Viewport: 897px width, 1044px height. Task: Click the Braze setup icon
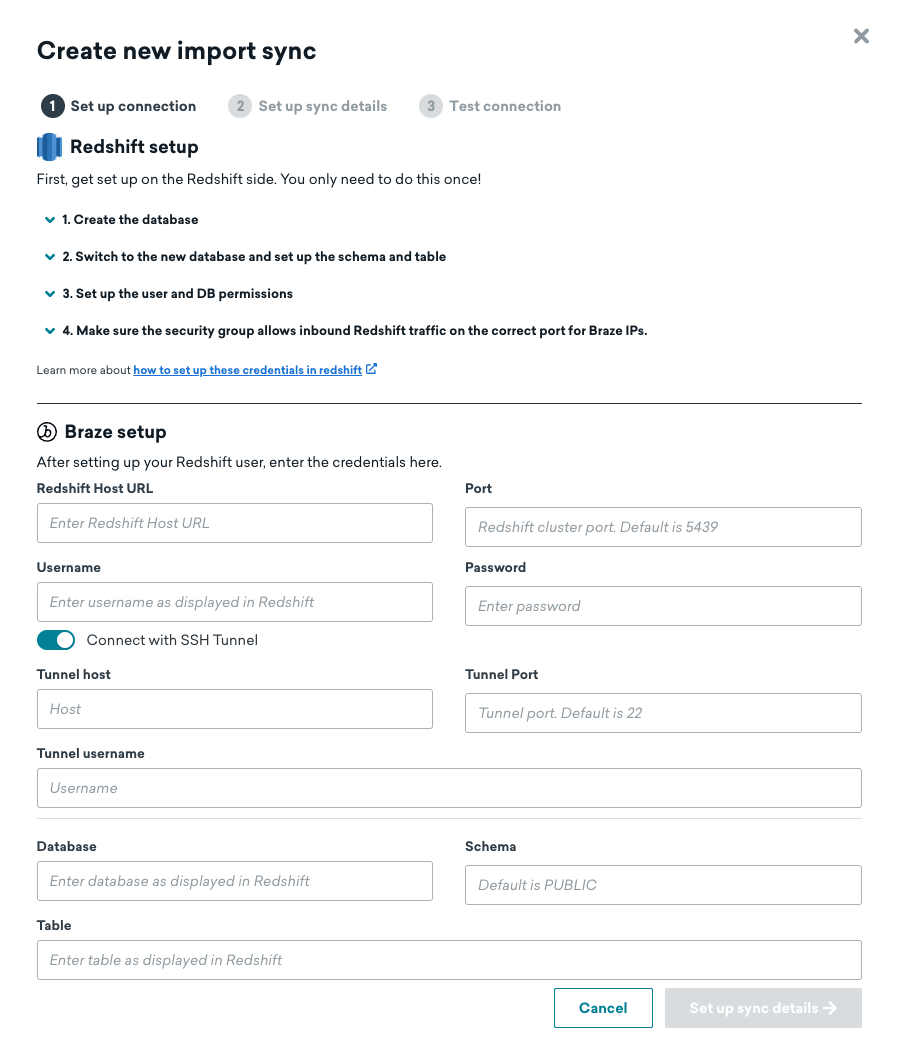46,431
